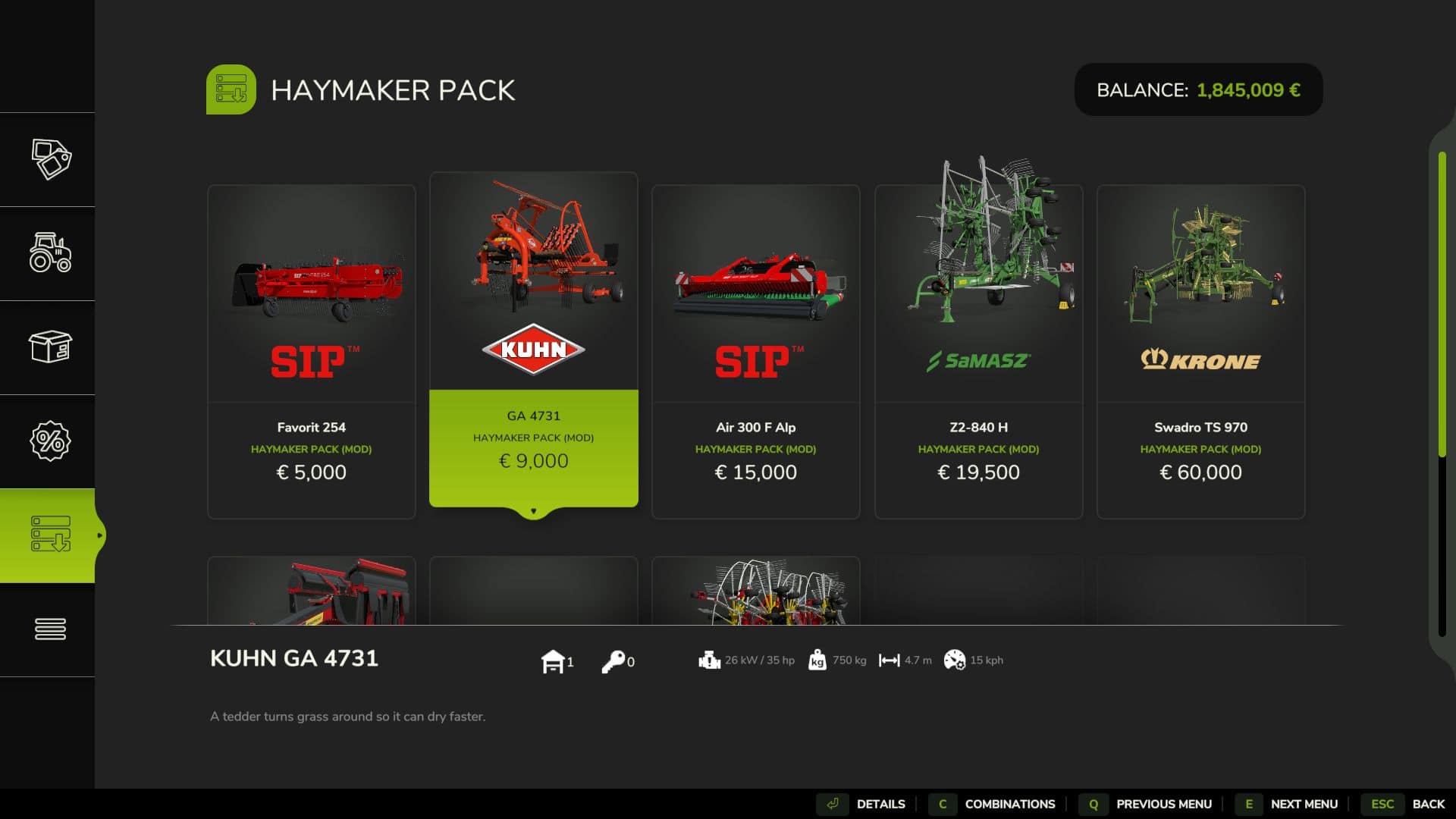Click the DETAILS button
Image resolution: width=1456 pixels, height=819 pixels.
tap(861, 804)
